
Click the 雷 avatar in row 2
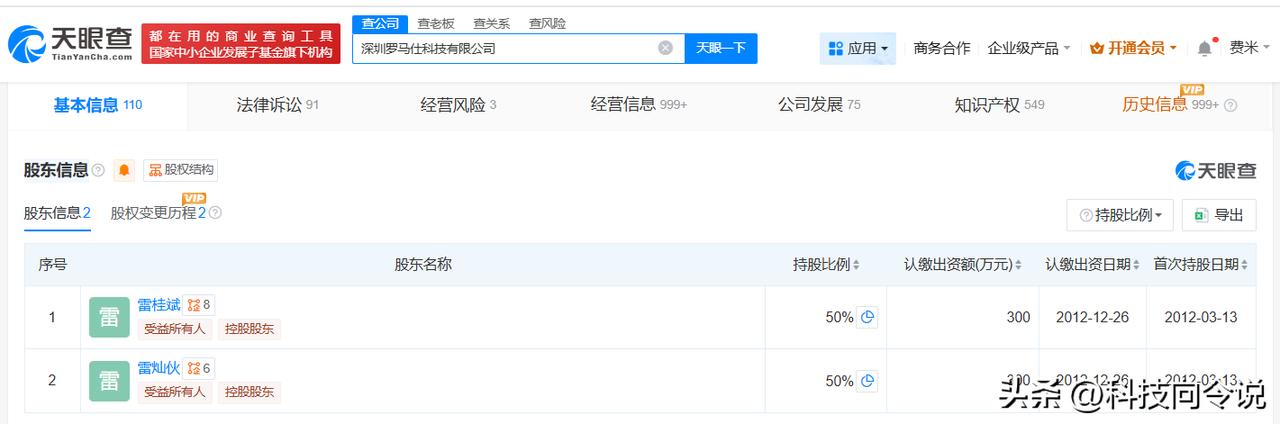(x=109, y=381)
